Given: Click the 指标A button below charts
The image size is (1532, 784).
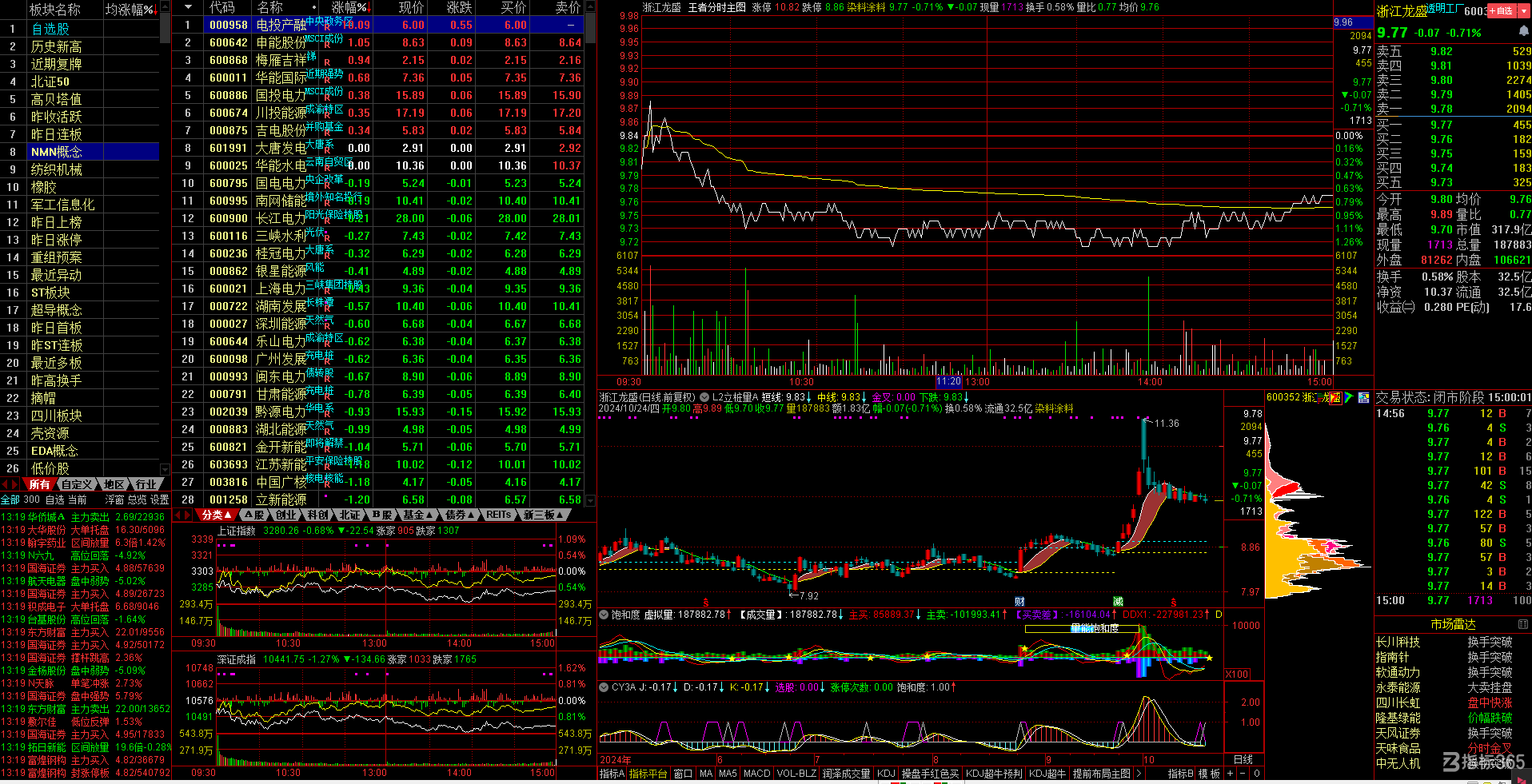Looking at the screenshot, I should 612,774.
